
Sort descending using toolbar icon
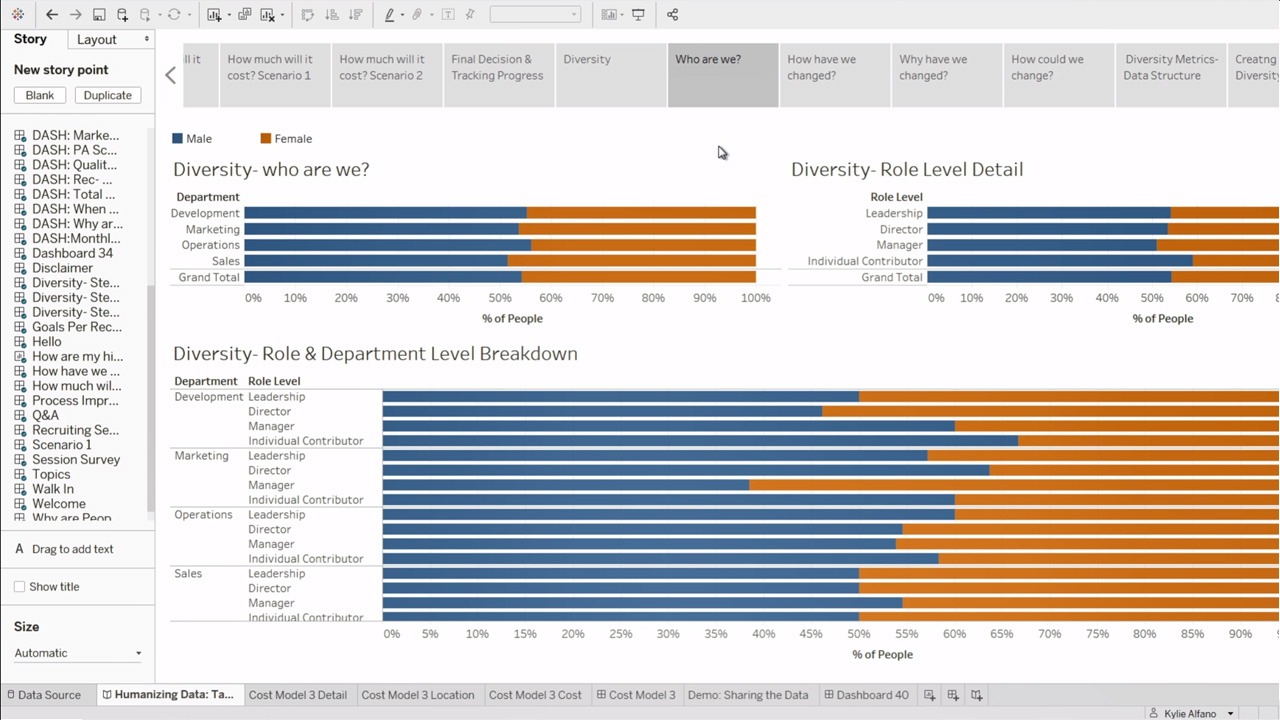[x=356, y=15]
